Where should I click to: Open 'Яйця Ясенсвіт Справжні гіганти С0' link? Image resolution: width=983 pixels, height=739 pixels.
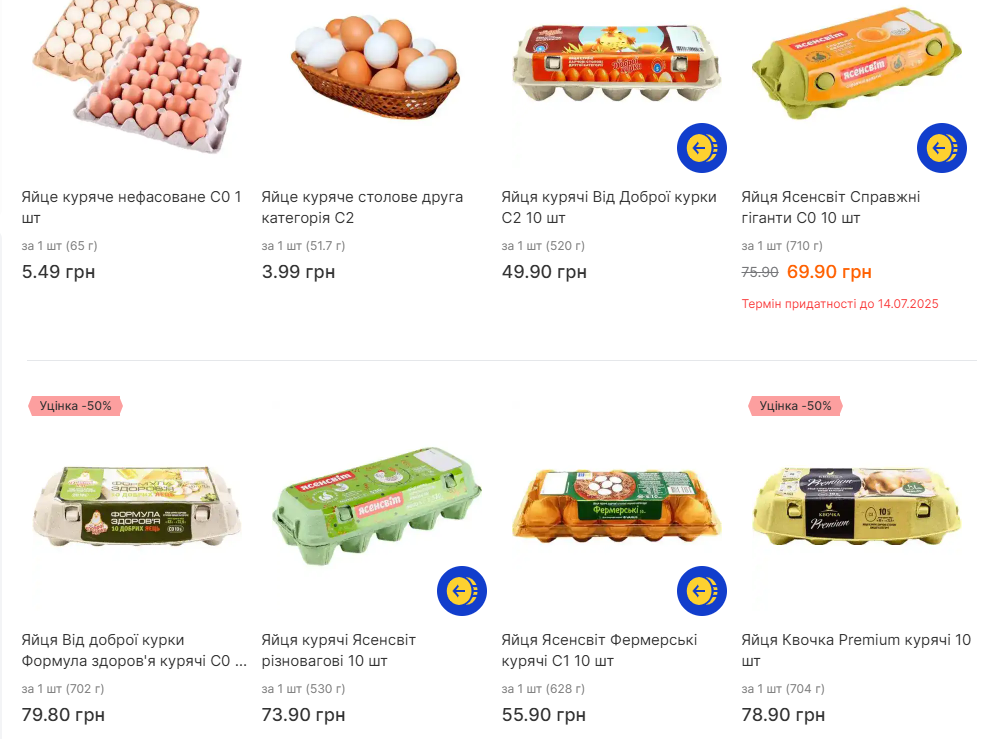[x=830, y=207]
